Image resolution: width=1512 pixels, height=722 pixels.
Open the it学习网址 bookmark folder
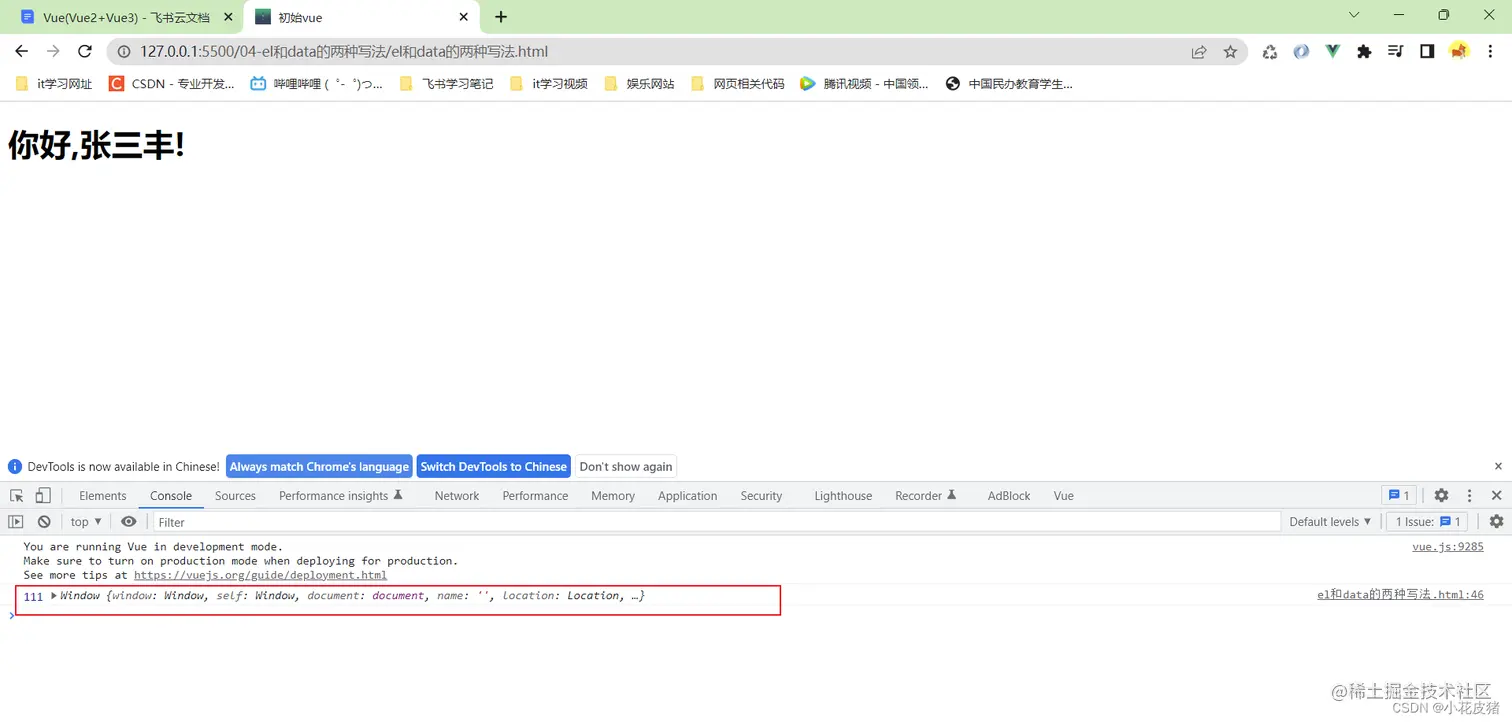(54, 84)
